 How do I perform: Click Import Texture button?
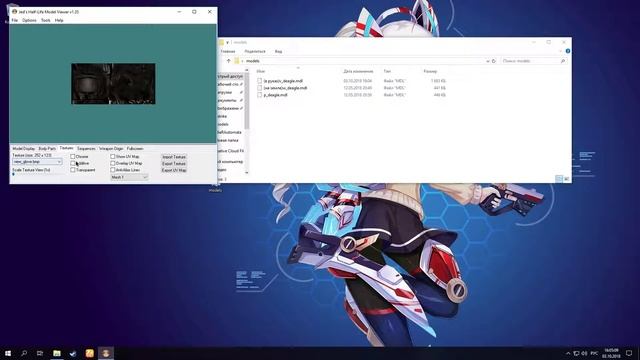point(174,157)
